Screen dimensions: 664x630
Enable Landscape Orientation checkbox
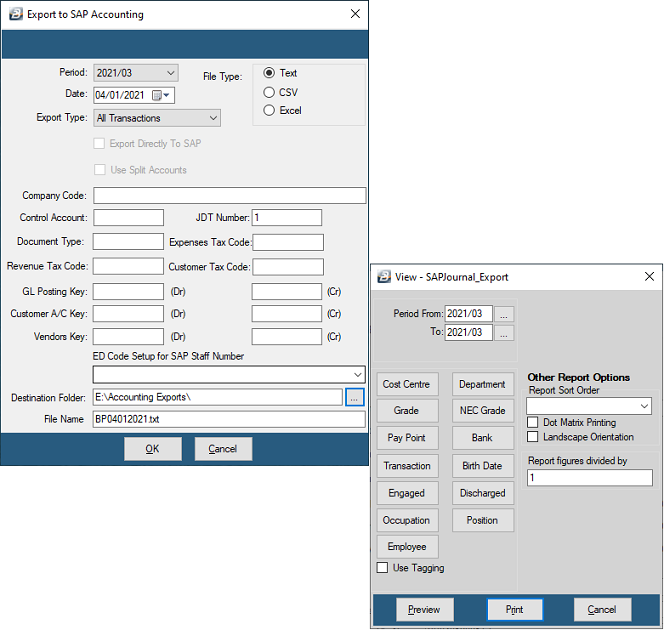tap(532, 437)
